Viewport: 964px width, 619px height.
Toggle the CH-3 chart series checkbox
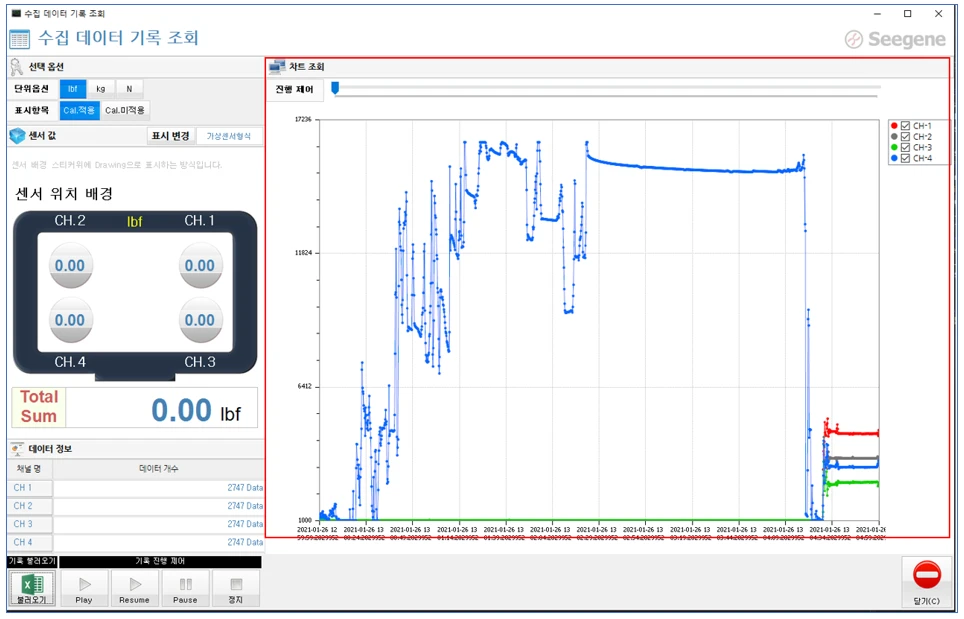point(905,148)
